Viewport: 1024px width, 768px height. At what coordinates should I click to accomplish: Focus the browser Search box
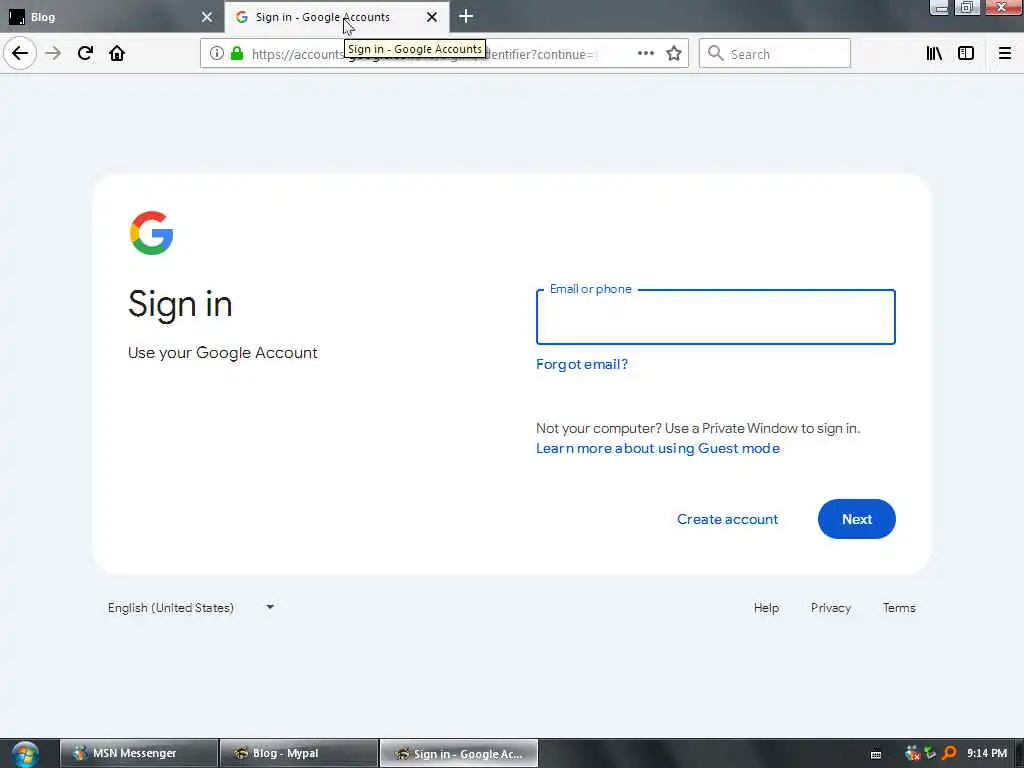click(775, 54)
